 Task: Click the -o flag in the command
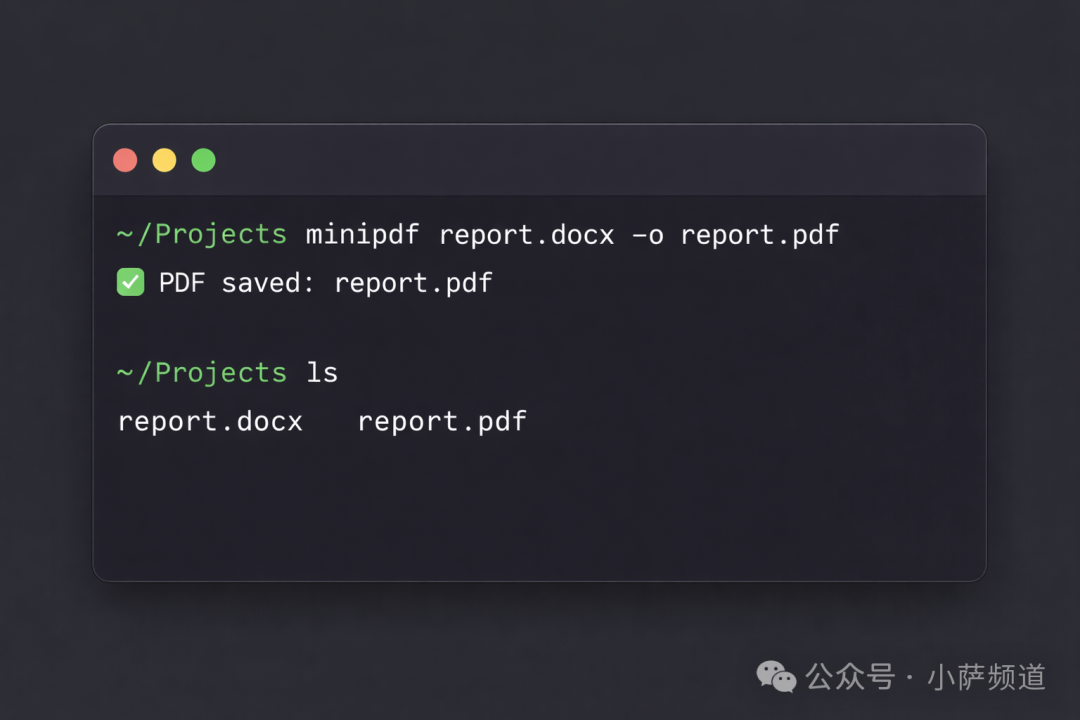647,235
